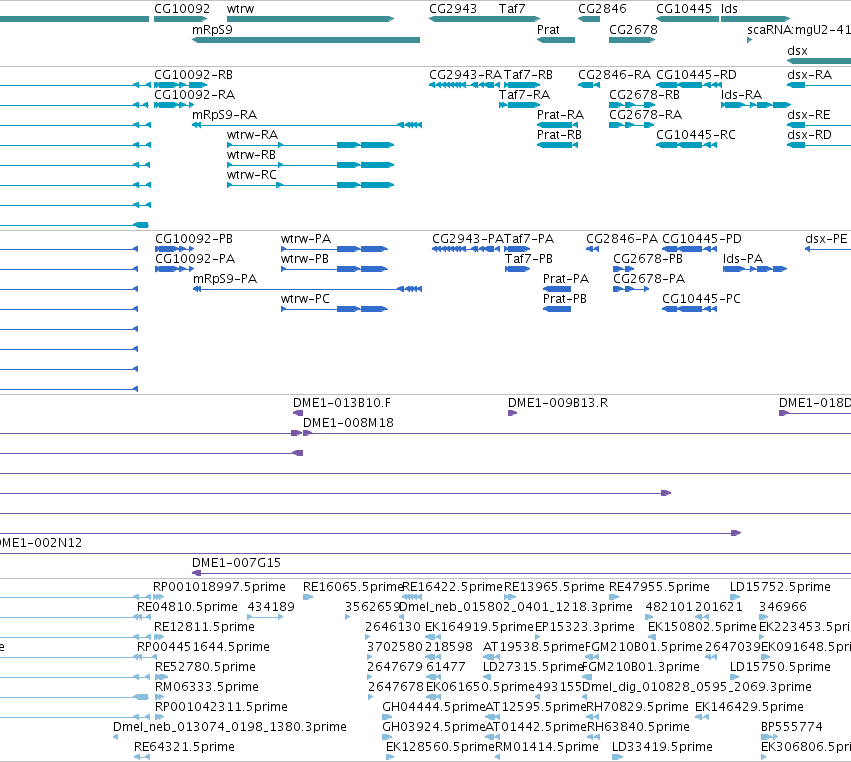Image resolution: width=851 pixels, height=762 pixels.
Task: Click the Prat-RB transcript label
Action: pos(559,135)
